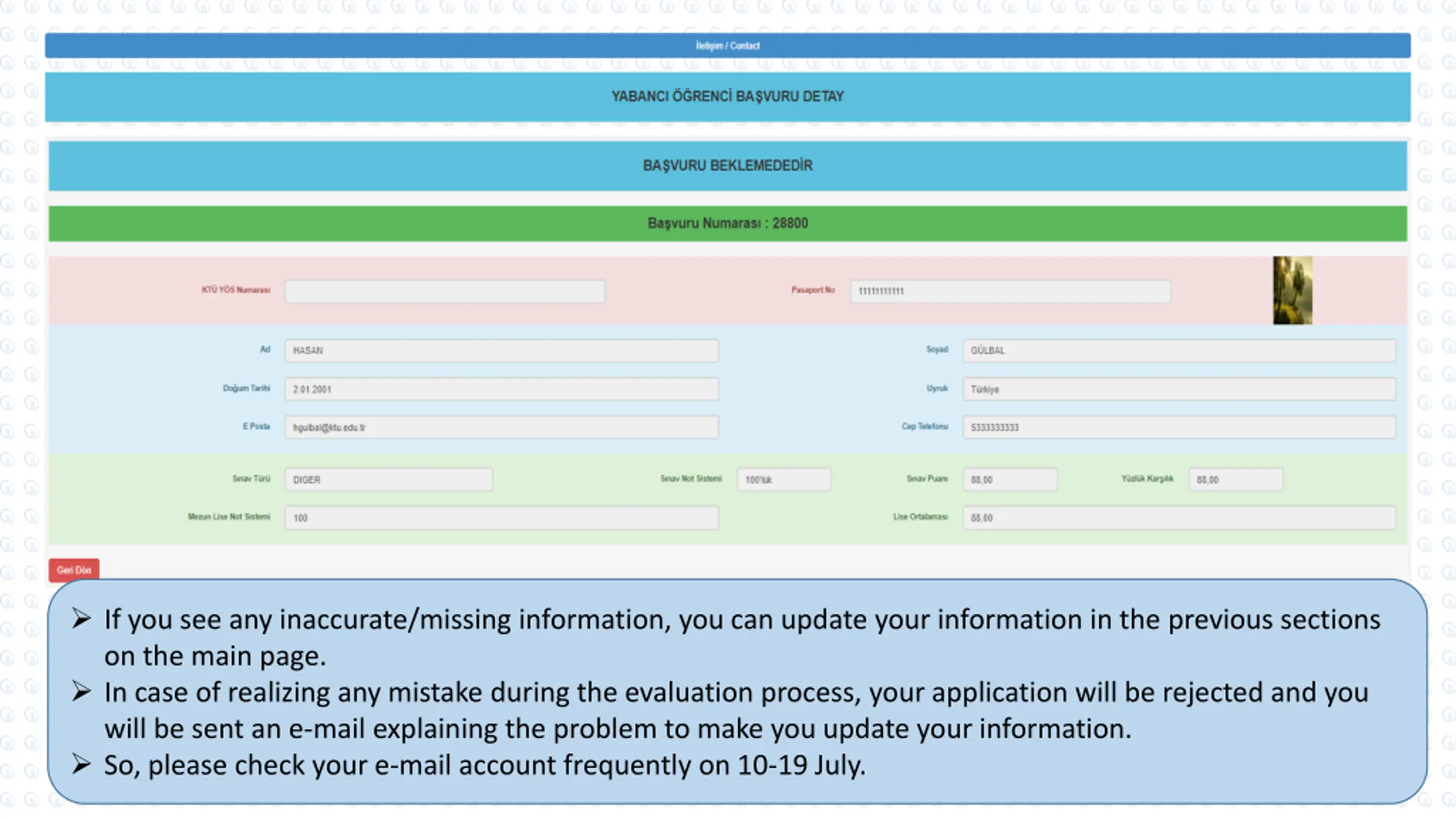This screenshot has width=1456, height=819.
Task: Click the applicant photo thumbnail
Action: coord(1292,291)
